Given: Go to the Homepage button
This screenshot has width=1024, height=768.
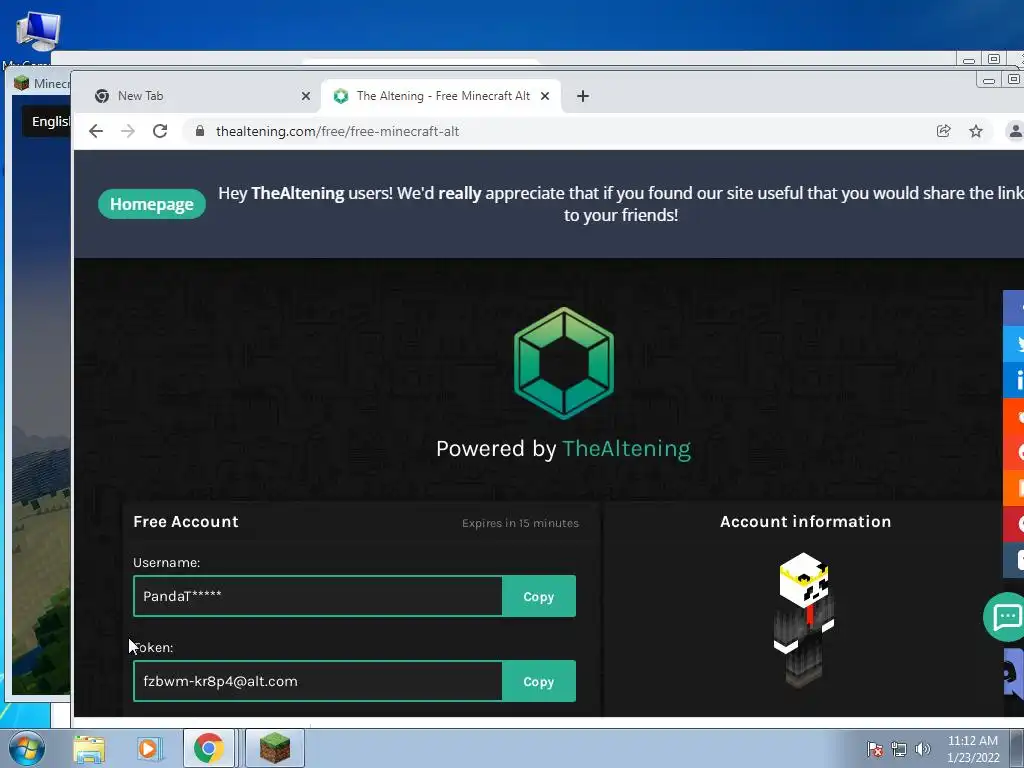Looking at the screenshot, I should coord(152,204).
